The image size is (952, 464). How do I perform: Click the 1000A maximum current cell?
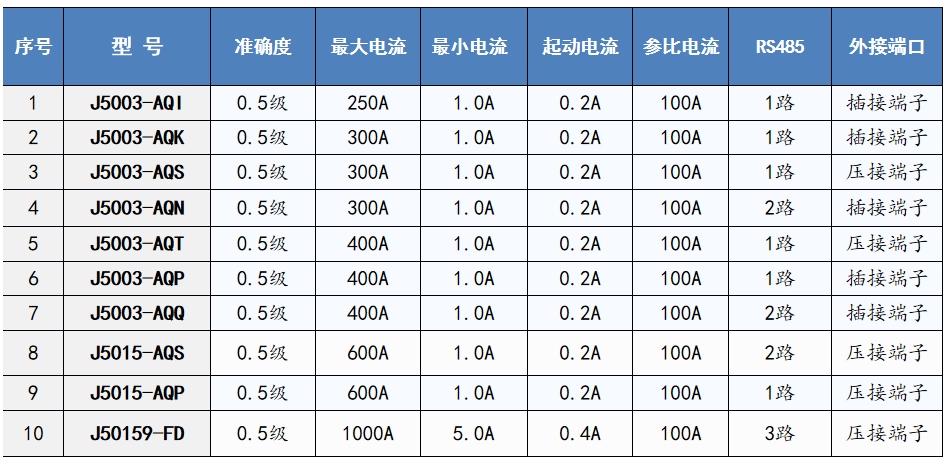(368, 434)
